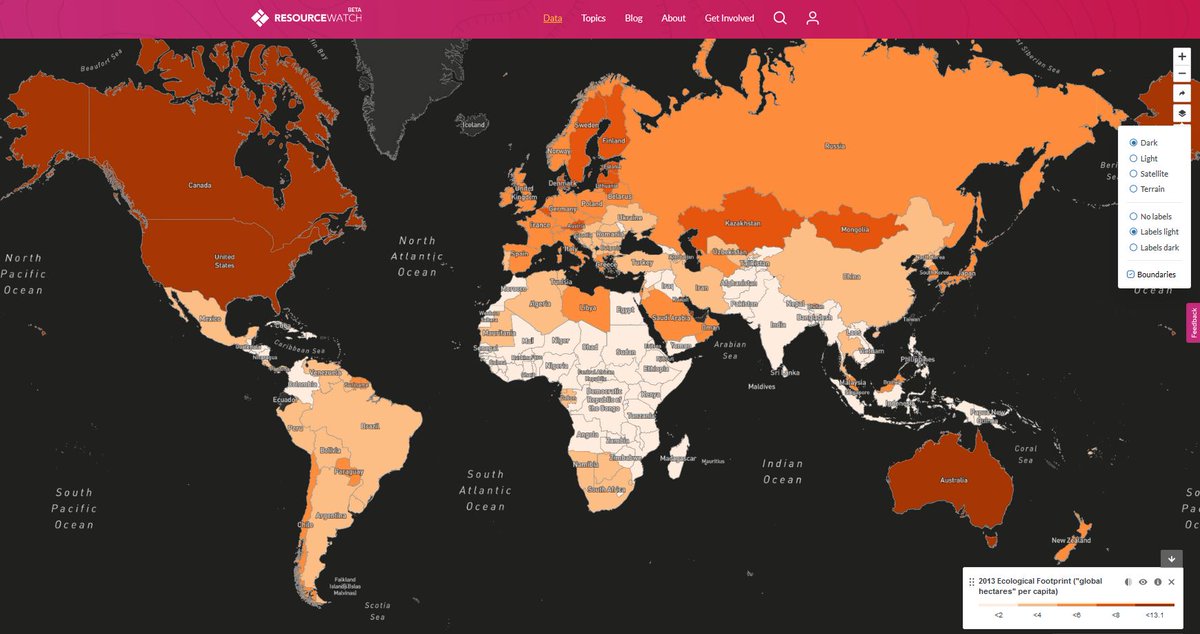Image resolution: width=1200 pixels, height=634 pixels.
Task: Click the Finland label on map
Action: 614,141
